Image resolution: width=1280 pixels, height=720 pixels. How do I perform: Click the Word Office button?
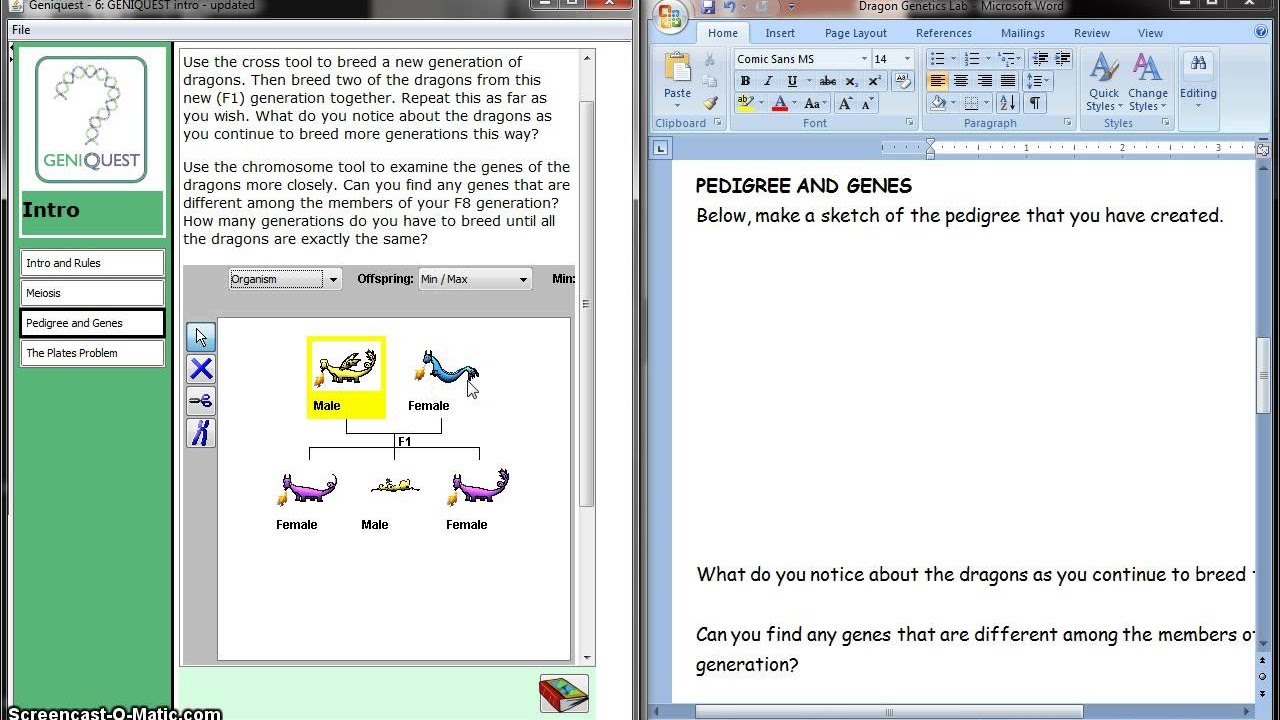pyautogui.click(x=670, y=17)
